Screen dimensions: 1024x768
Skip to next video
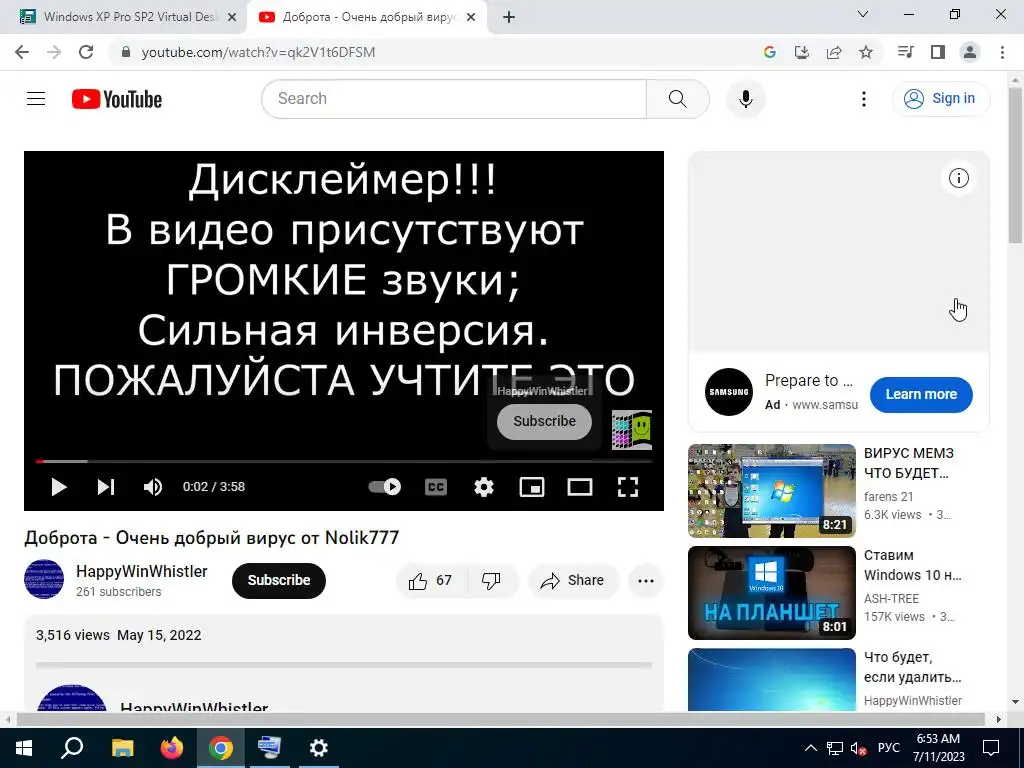click(x=106, y=487)
